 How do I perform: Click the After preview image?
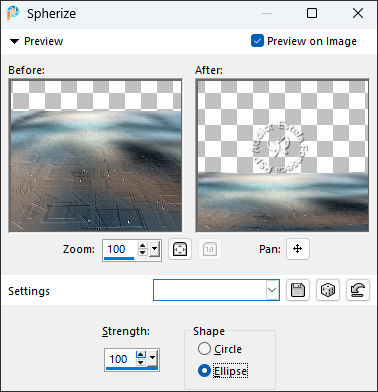pyautogui.click(x=282, y=156)
